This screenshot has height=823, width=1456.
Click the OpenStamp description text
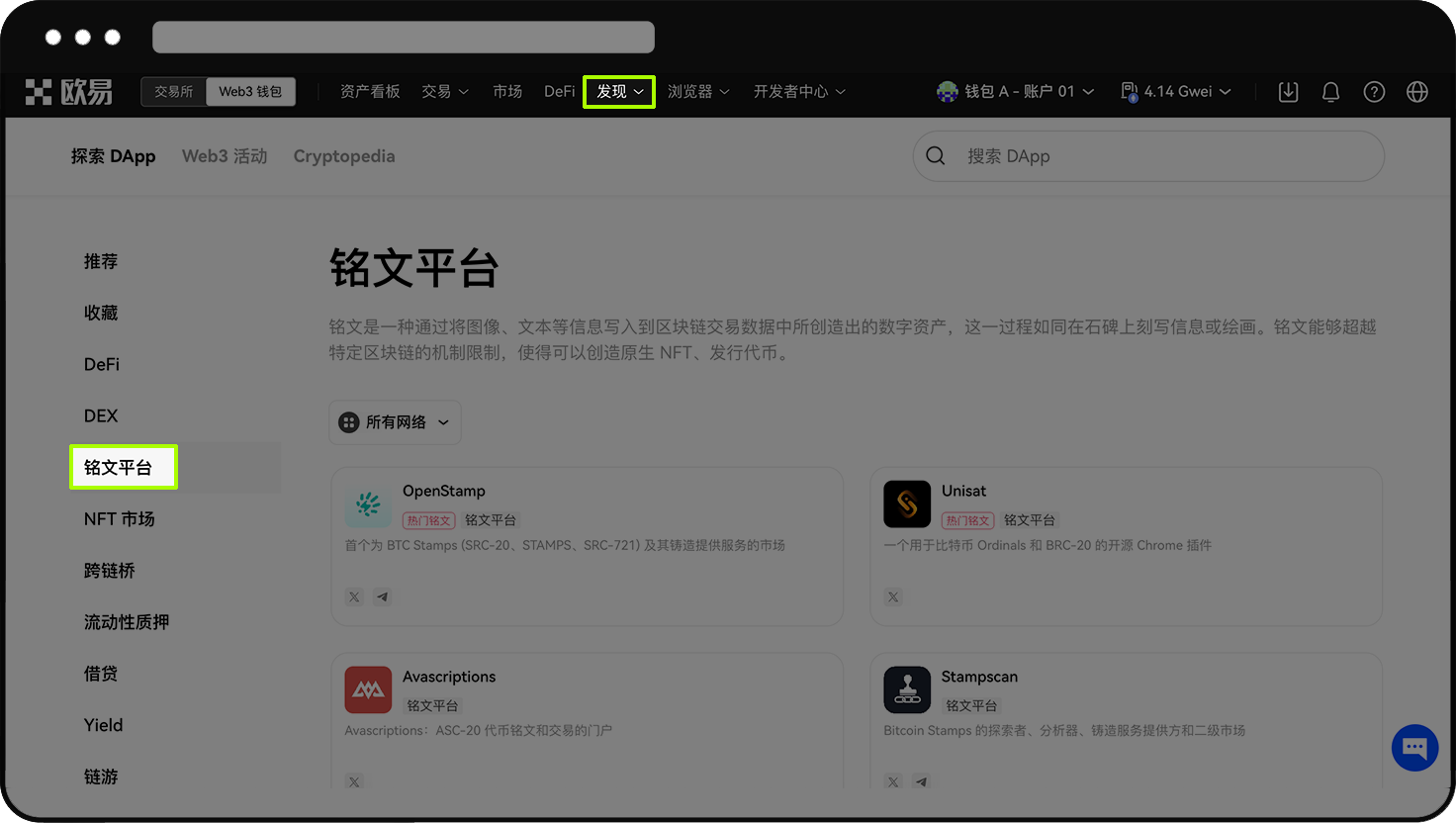565,545
